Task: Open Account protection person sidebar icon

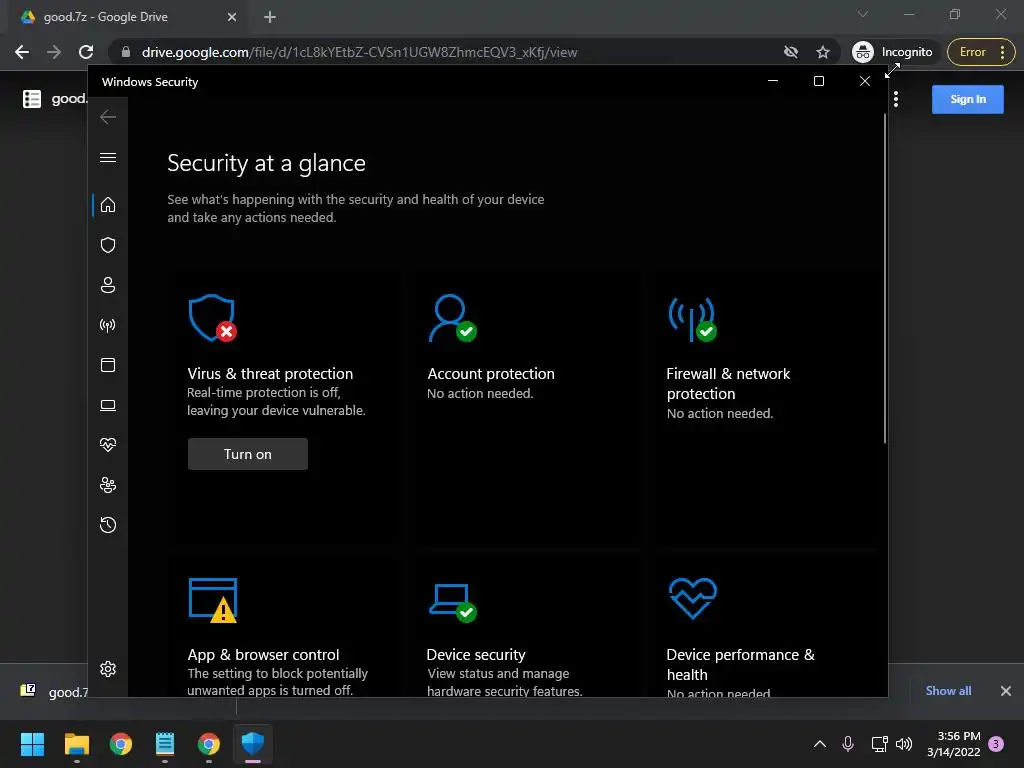Action: tap(108, 285)
